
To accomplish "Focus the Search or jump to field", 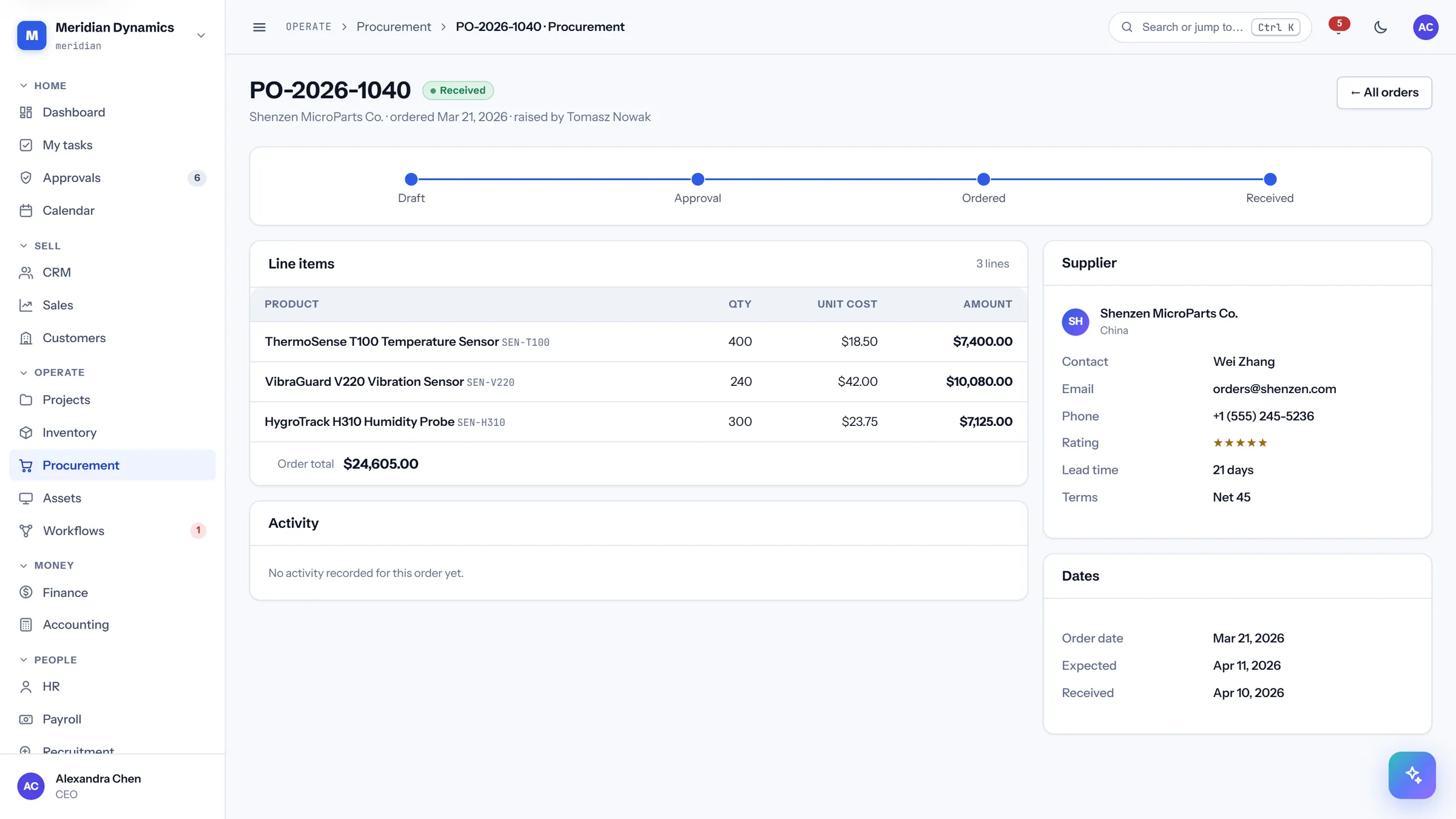I will pyautogui.click(x=1210, y=27).
